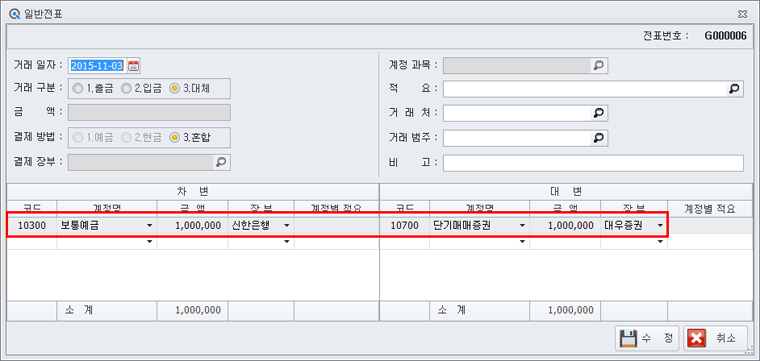
Task: Click the debit 계정별 적요 cell of 보통예금 row
Action: click(336, 225)
